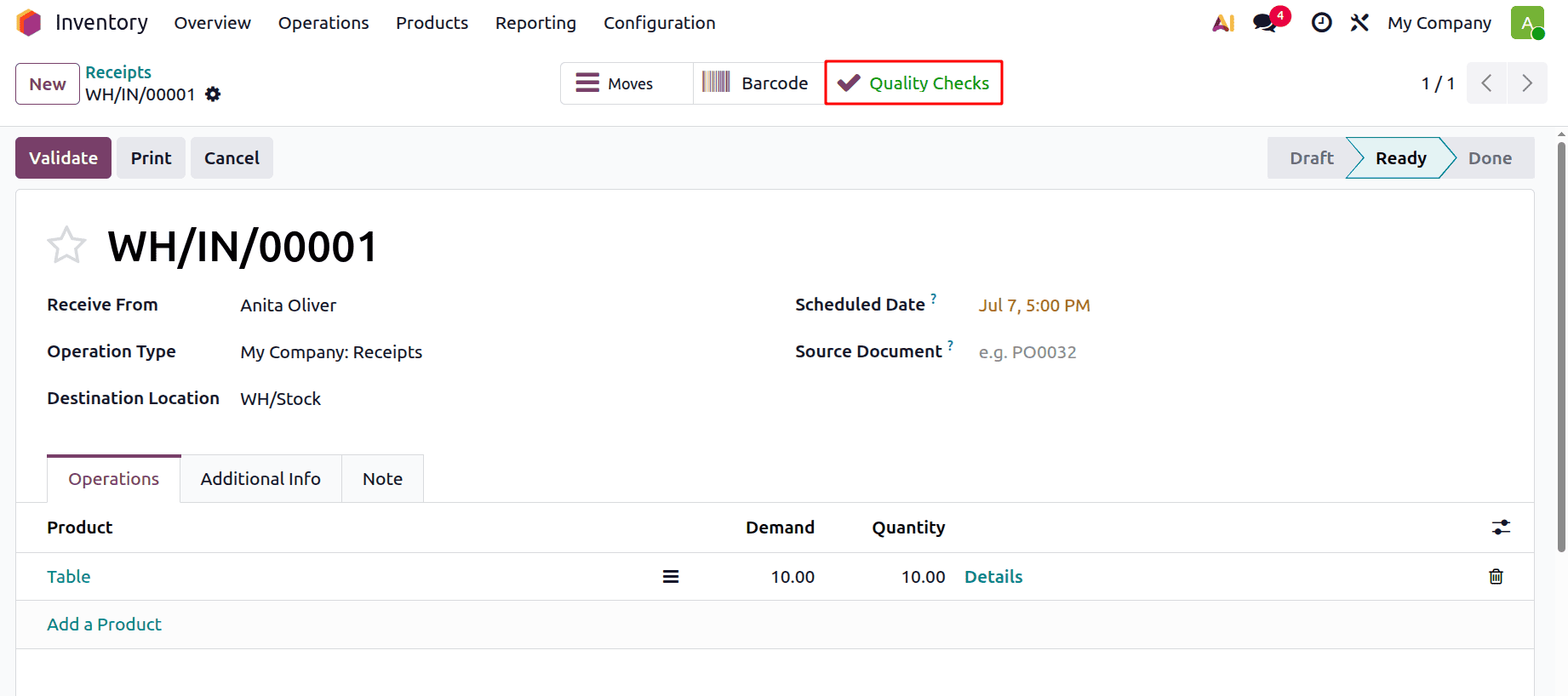Show Scheduled Date help tooltip question mark
This screenshot has height=696, width=1568.
pyautogui.click(x=934, y=299)
